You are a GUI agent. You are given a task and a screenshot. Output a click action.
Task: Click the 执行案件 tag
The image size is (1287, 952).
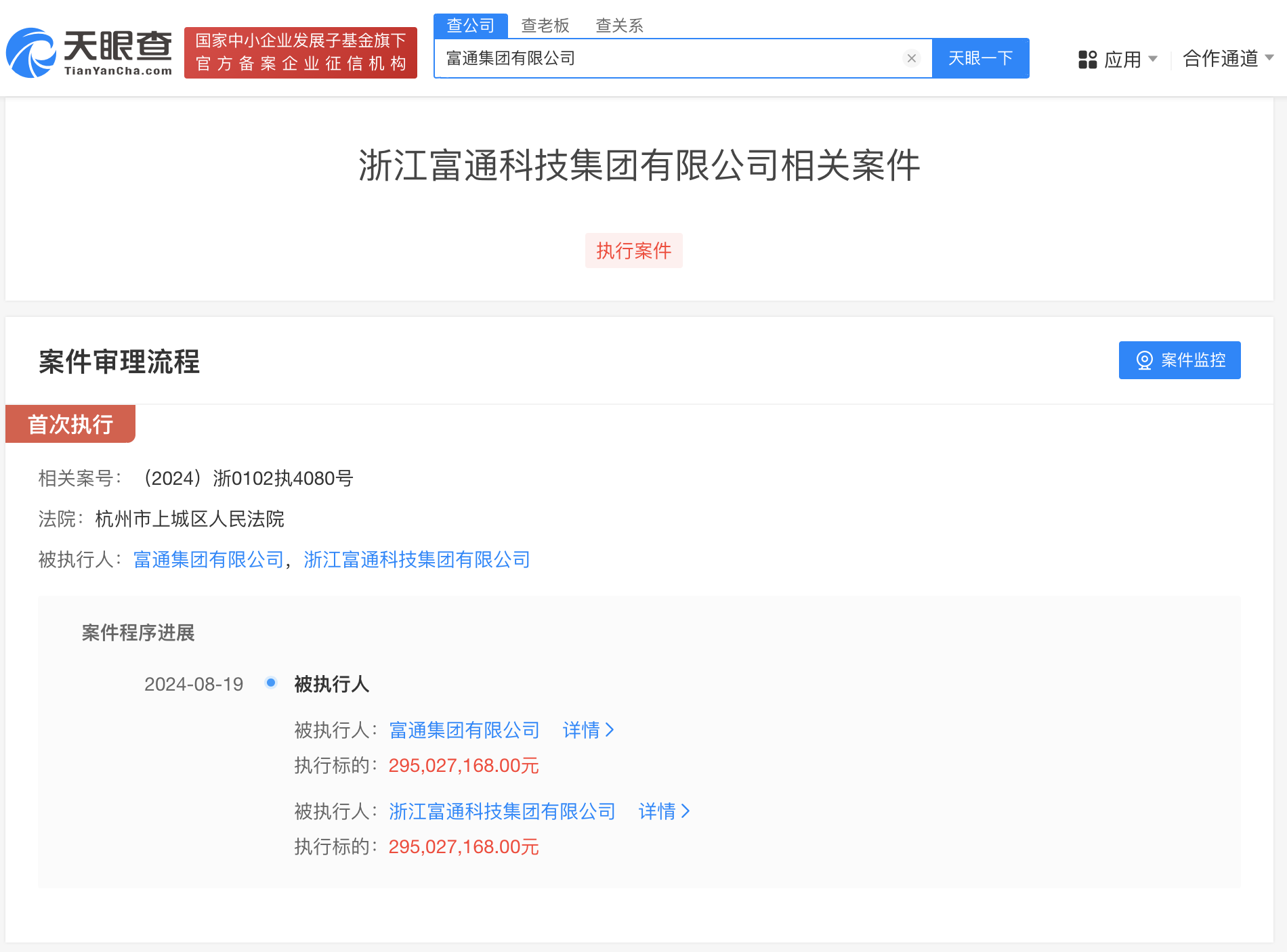(x=633, y=250)
